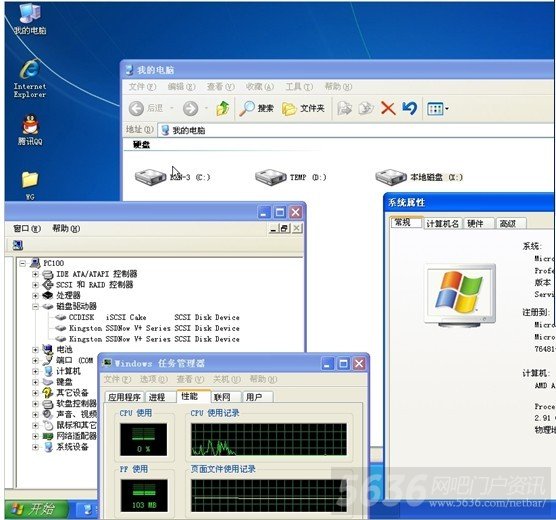
Task: Open the 编辑(E) menu in 我的电脑
Action: 181,87
